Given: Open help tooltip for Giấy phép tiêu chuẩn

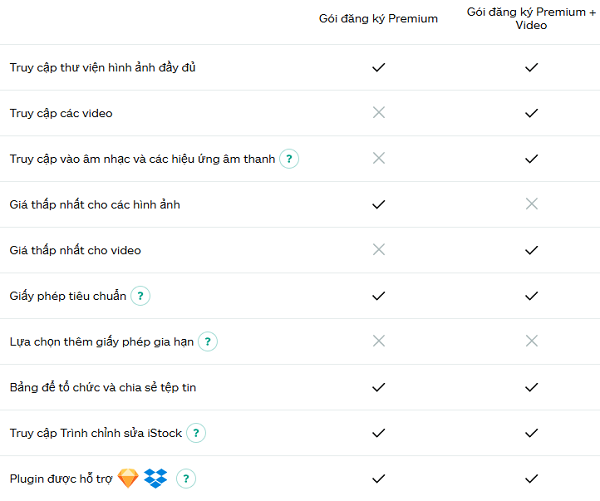Looking at the screenshot, I should (x=142, y=296).
